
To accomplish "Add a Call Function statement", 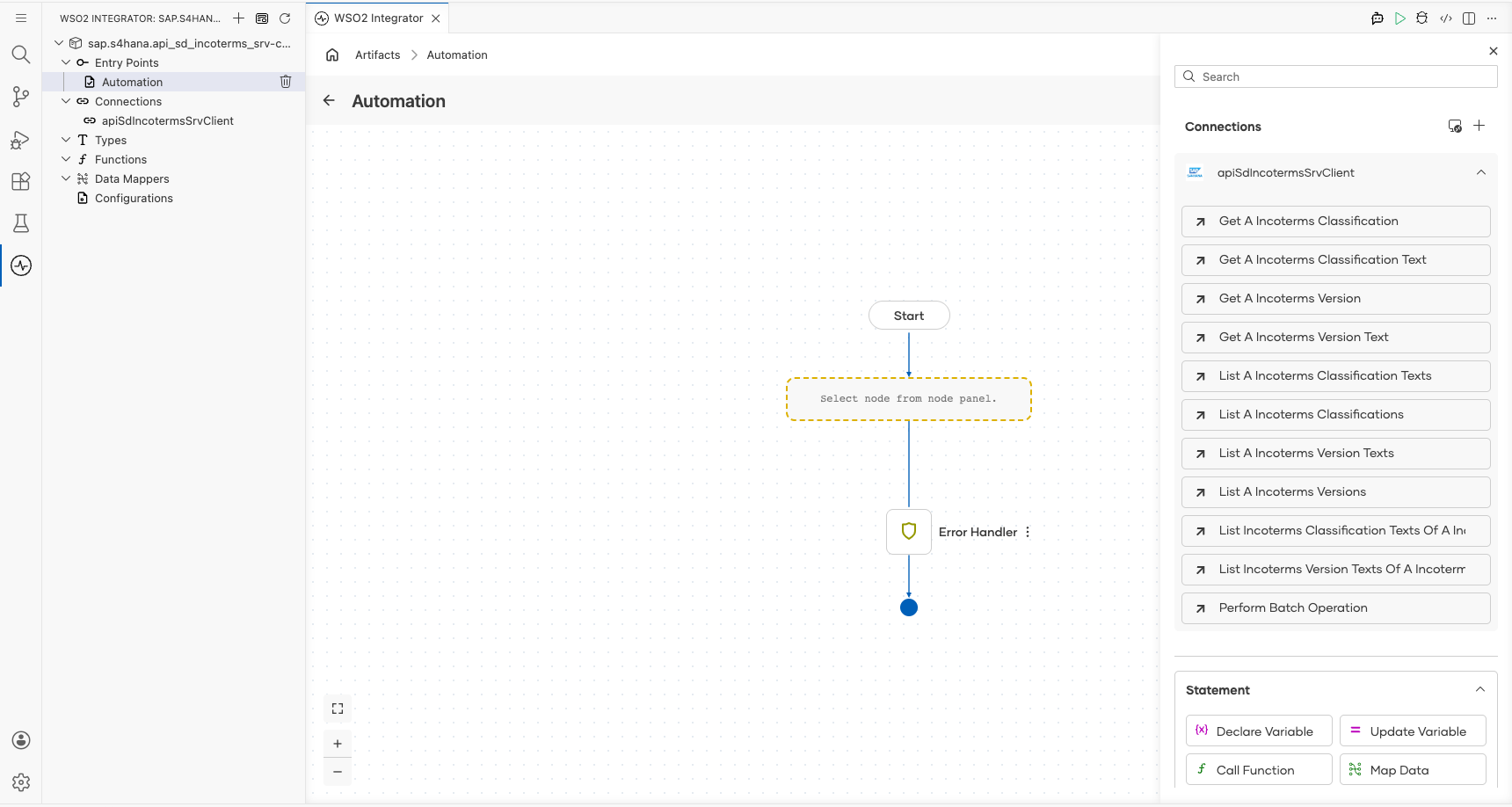I will tap(1259, 769).
